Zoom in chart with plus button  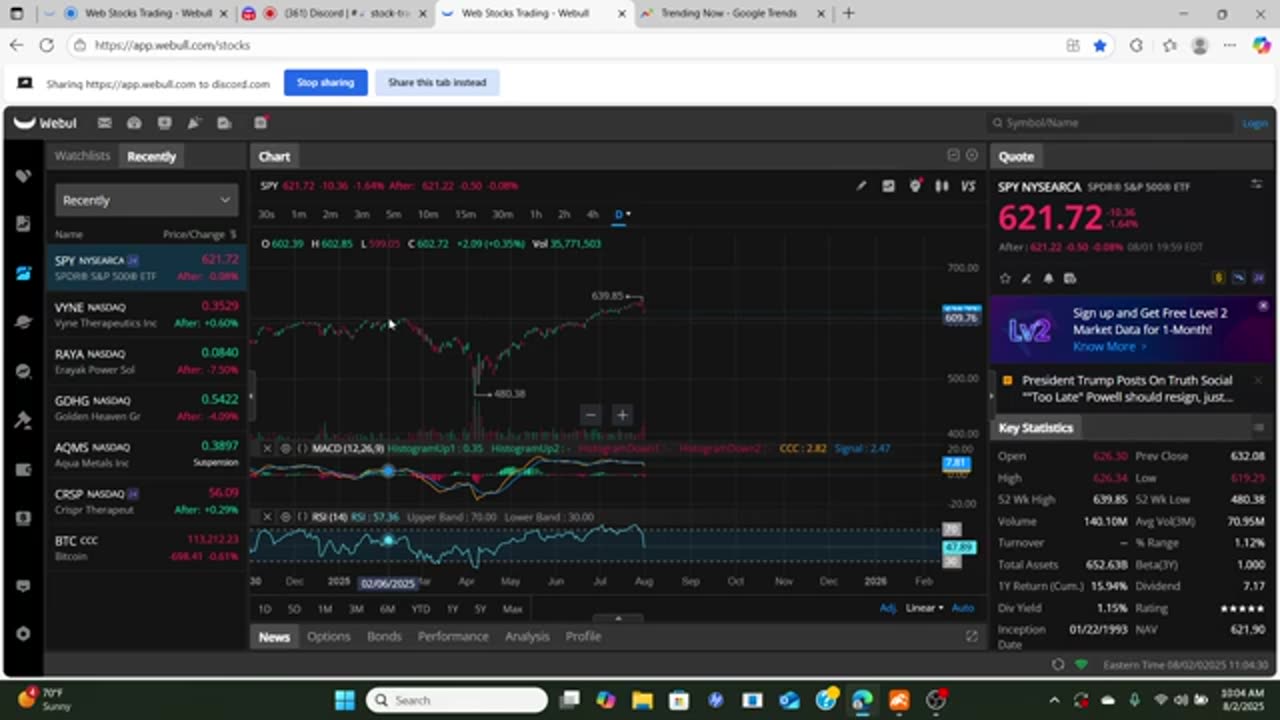click(621, 414)
